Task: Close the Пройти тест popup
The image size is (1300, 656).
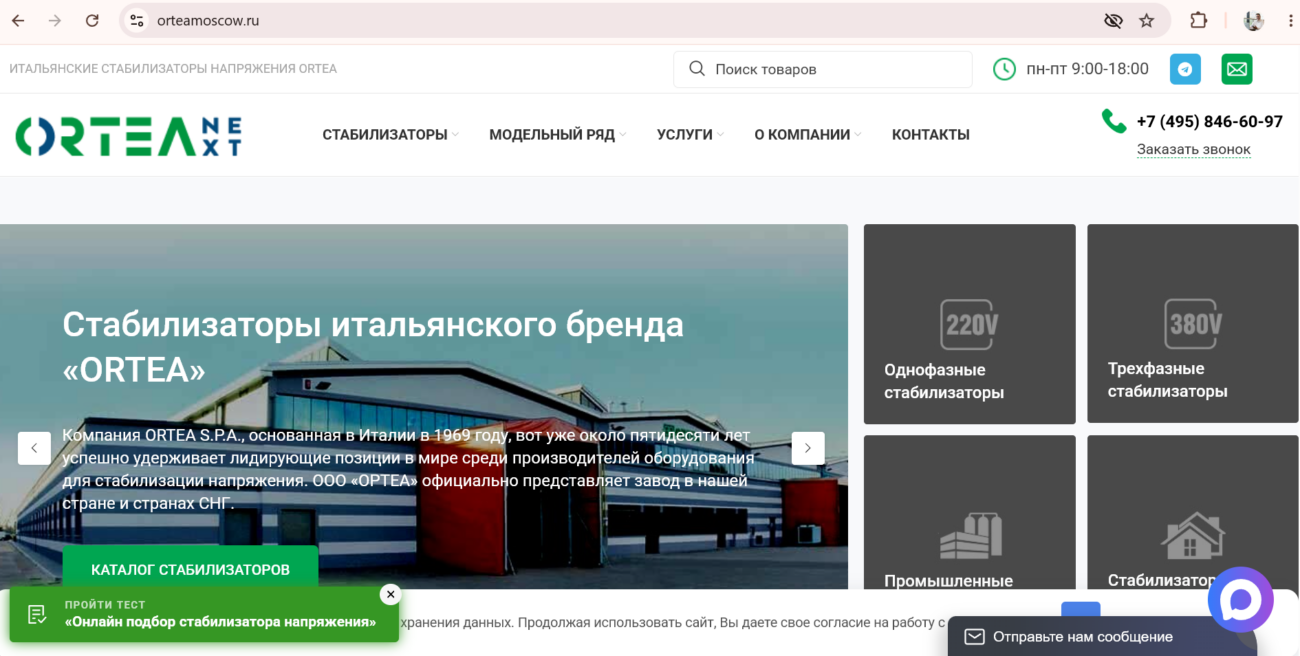Action: [390, 594]
